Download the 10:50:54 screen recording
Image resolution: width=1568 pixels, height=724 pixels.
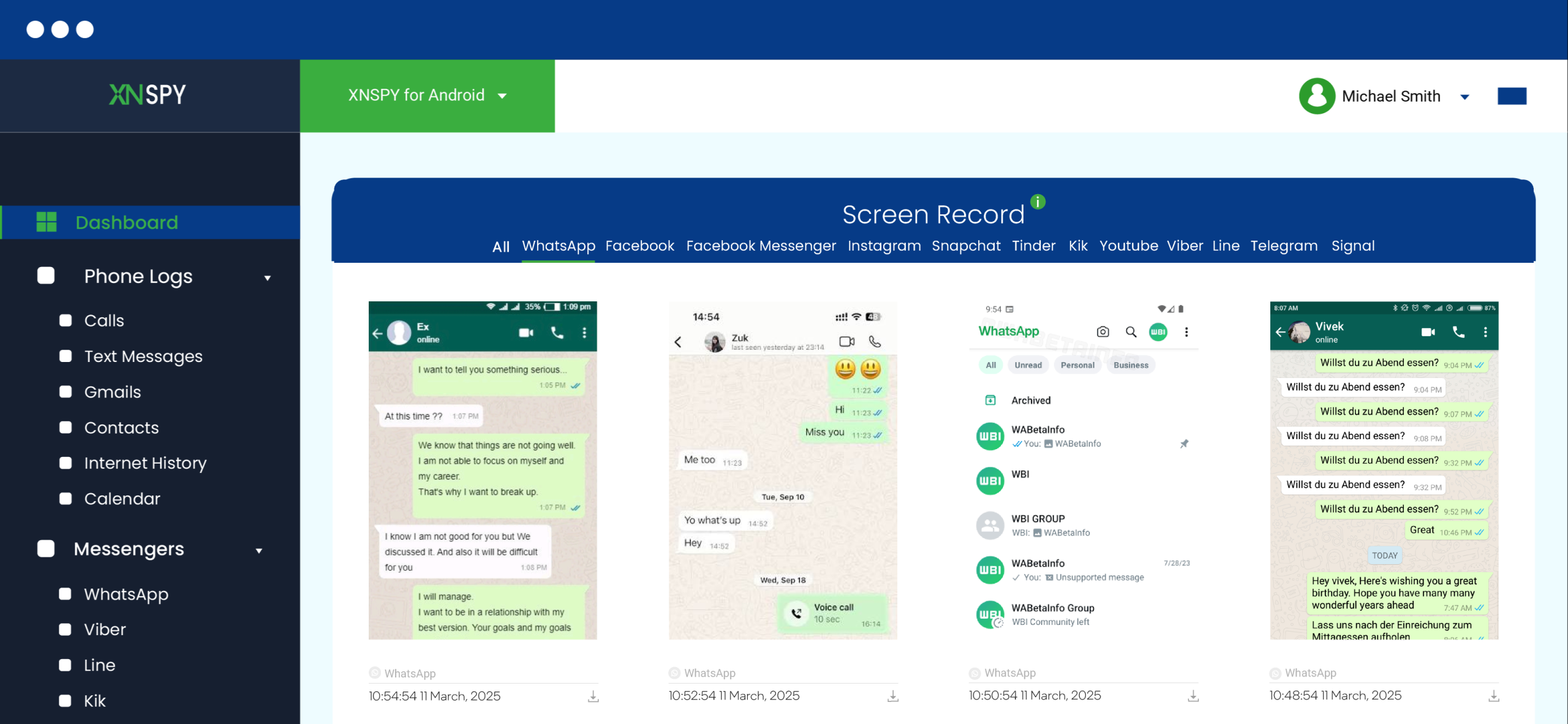tap(1193, 696)
